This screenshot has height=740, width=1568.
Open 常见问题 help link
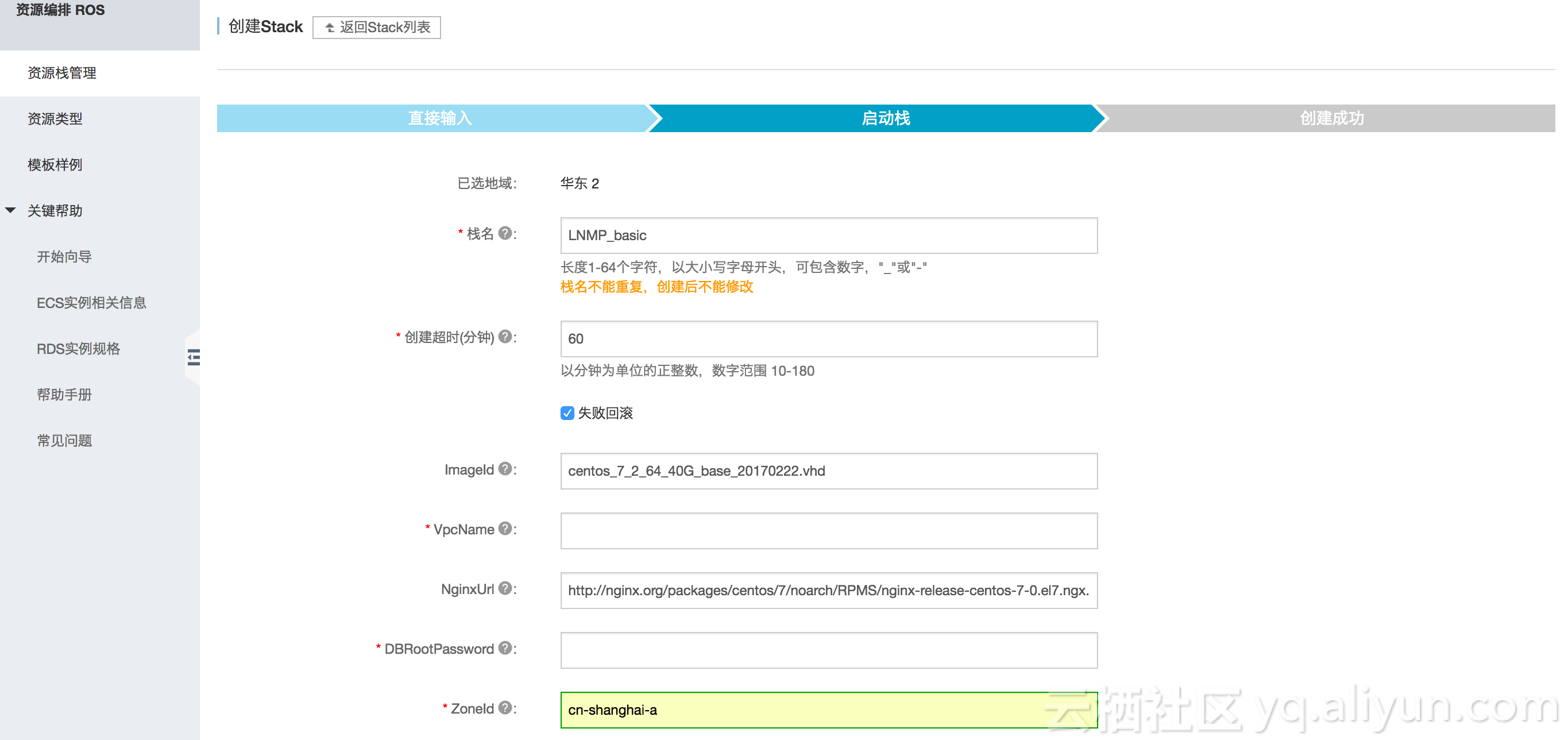point(64,441)
